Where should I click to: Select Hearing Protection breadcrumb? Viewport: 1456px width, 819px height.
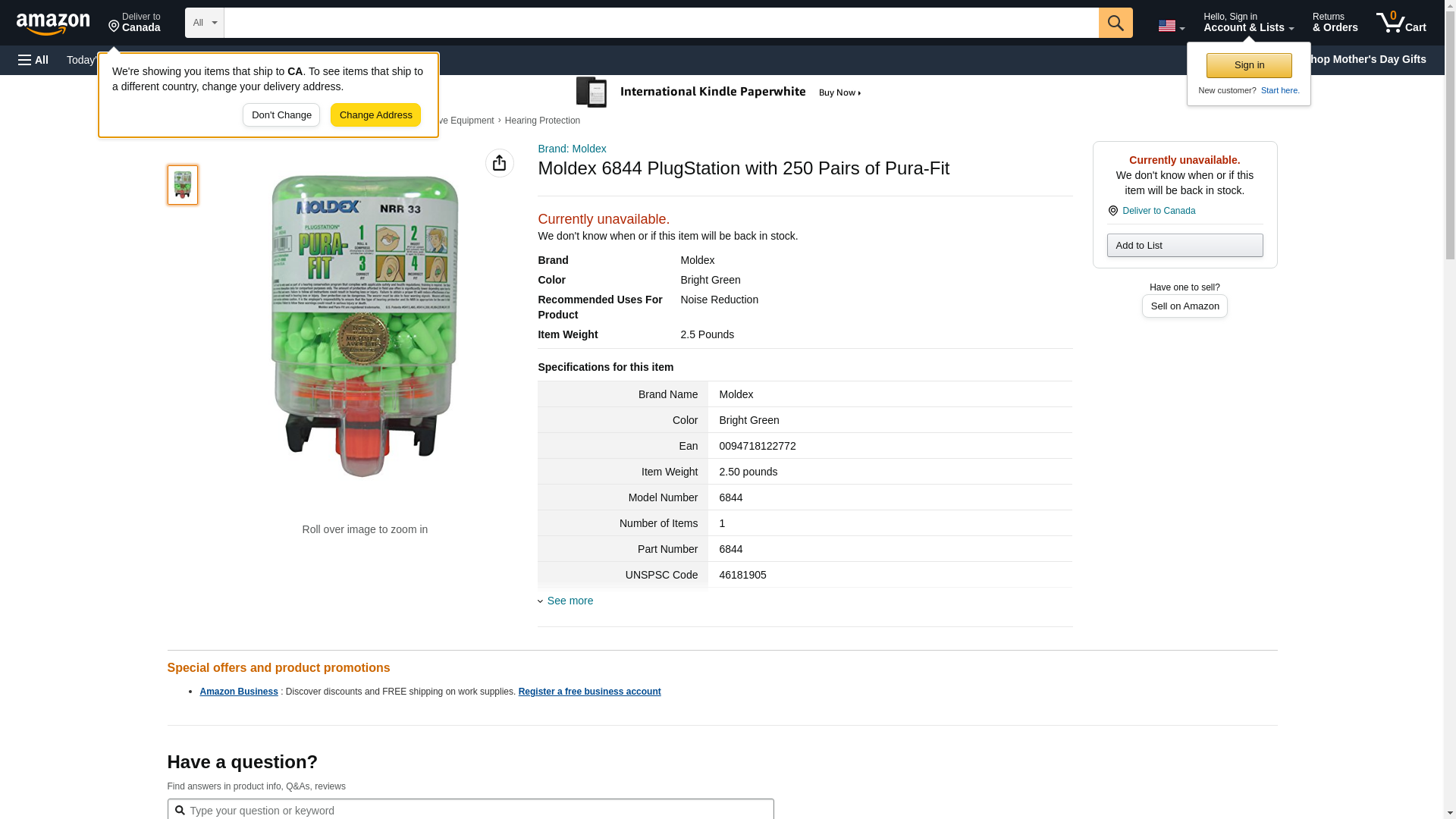coord(542,121)
